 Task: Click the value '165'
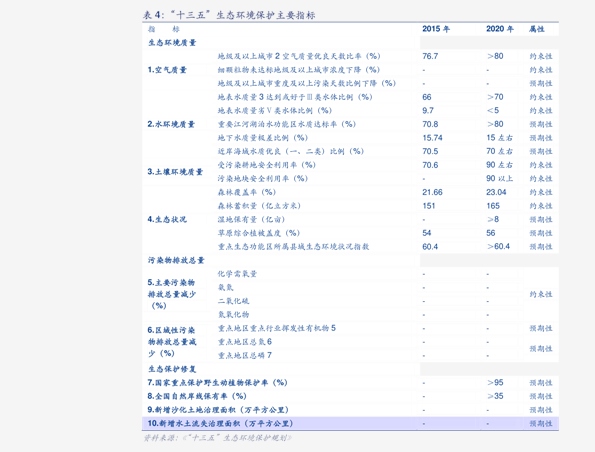tap(493, 206)
